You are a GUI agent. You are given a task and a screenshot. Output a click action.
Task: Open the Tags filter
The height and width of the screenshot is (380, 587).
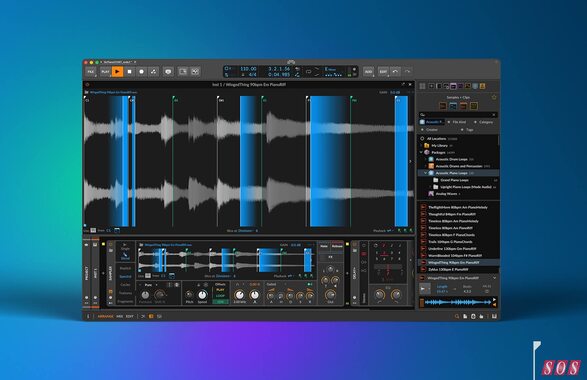click(467, 130)
